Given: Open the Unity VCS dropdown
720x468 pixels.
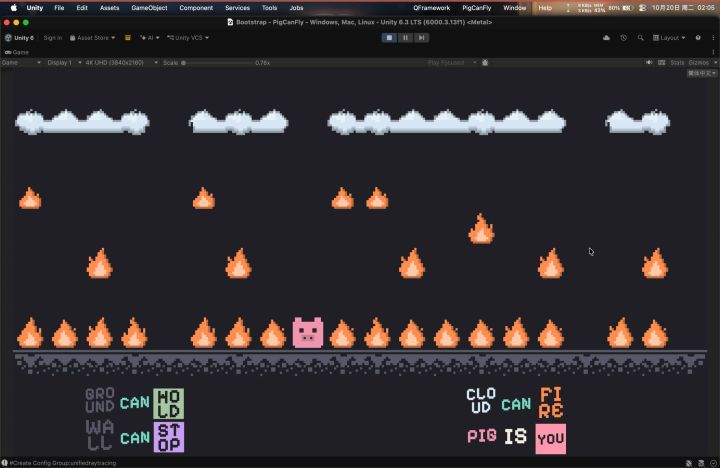Looking at the screenshot, I should click(x=188, y=38).
